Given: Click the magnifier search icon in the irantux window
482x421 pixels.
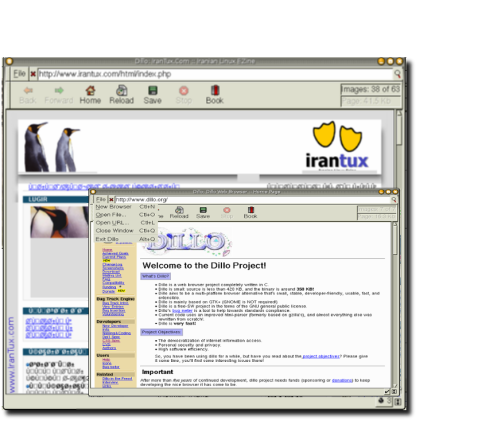Looking at the screenshot, I should point(397,74).
